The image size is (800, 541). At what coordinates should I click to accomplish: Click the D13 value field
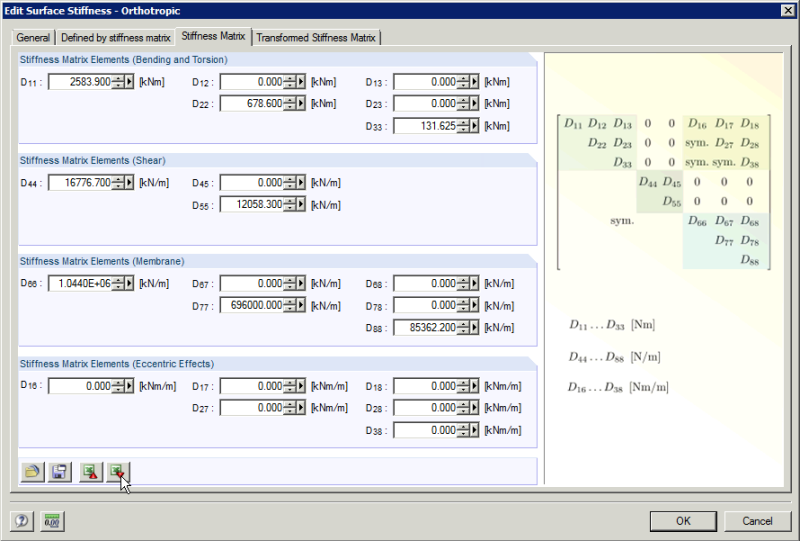point(426,82)
